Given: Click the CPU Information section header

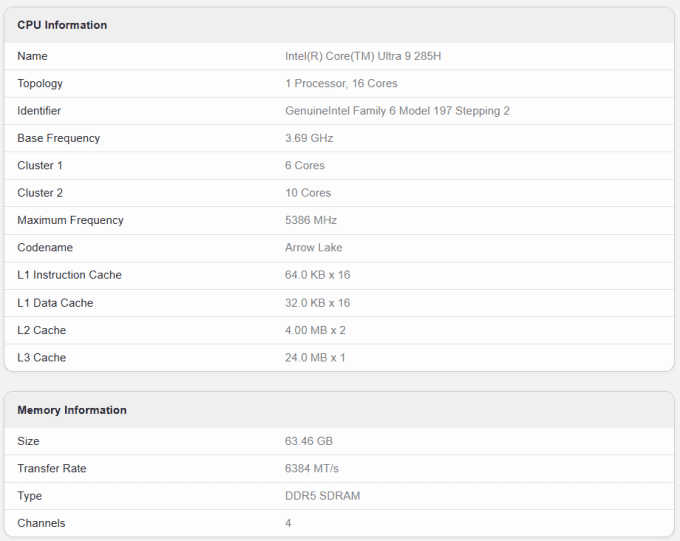Looking at the screenshot, I should pyautogui.click(x=62, y=25).
